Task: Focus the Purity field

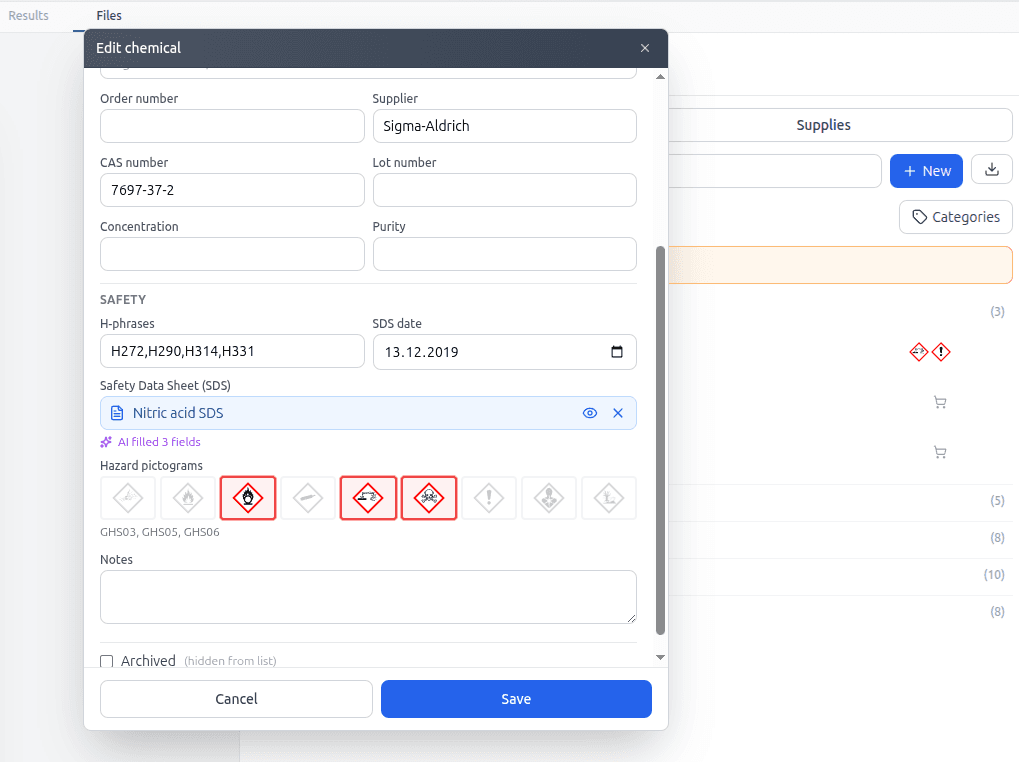Action: click(504, 254)
